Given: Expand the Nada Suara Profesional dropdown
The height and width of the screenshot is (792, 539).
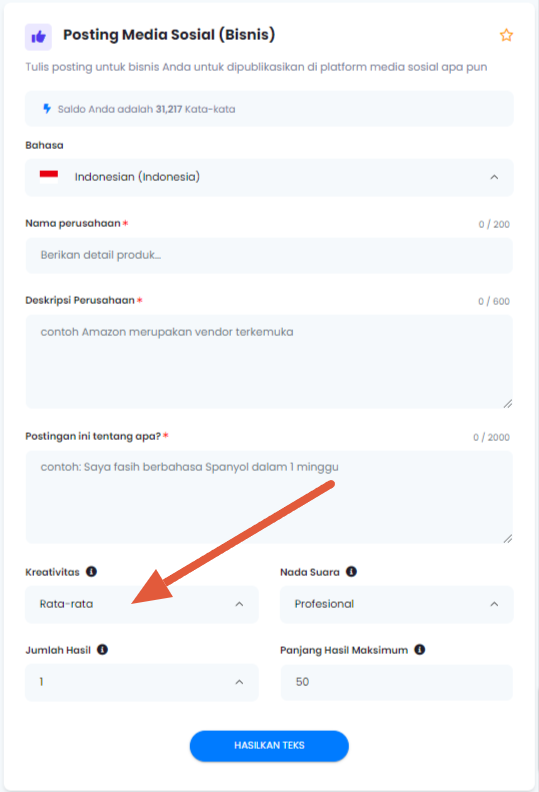Looking at the screenshot, I should (x=397, y=604).
